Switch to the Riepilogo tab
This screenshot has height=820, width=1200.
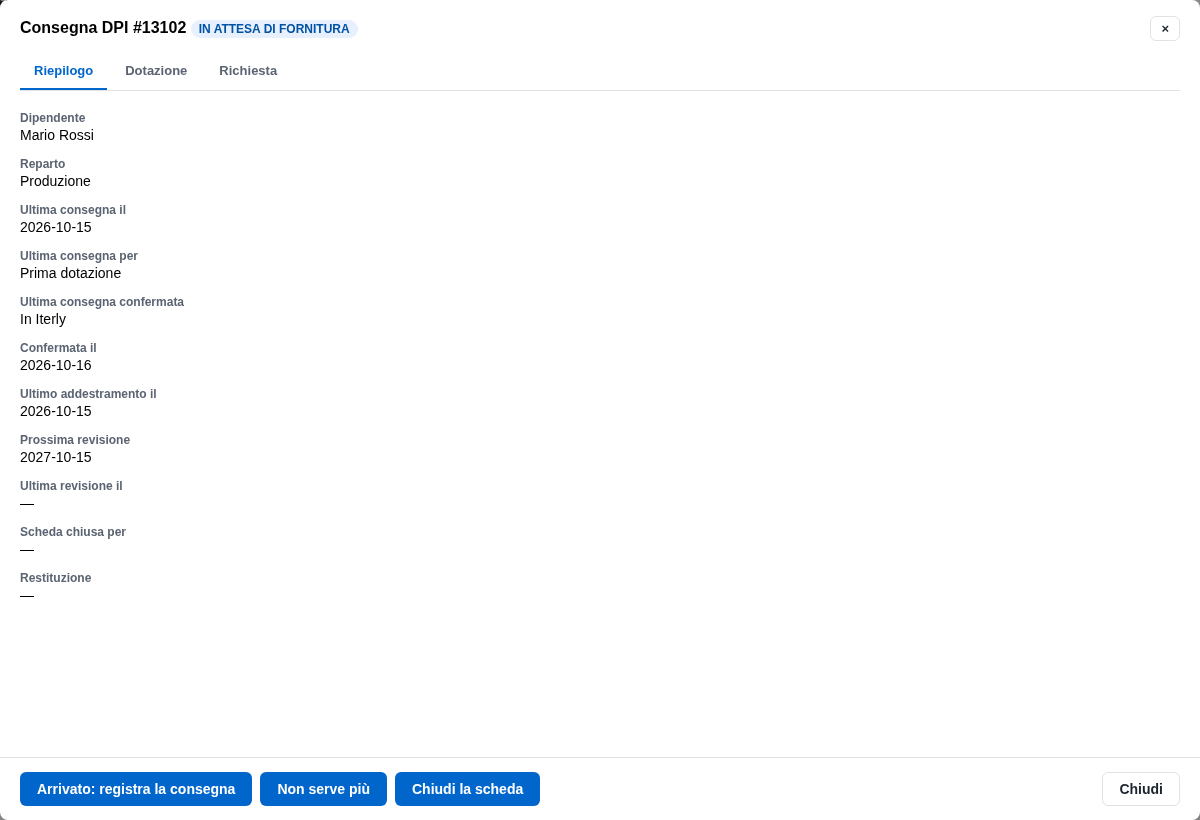63,71
